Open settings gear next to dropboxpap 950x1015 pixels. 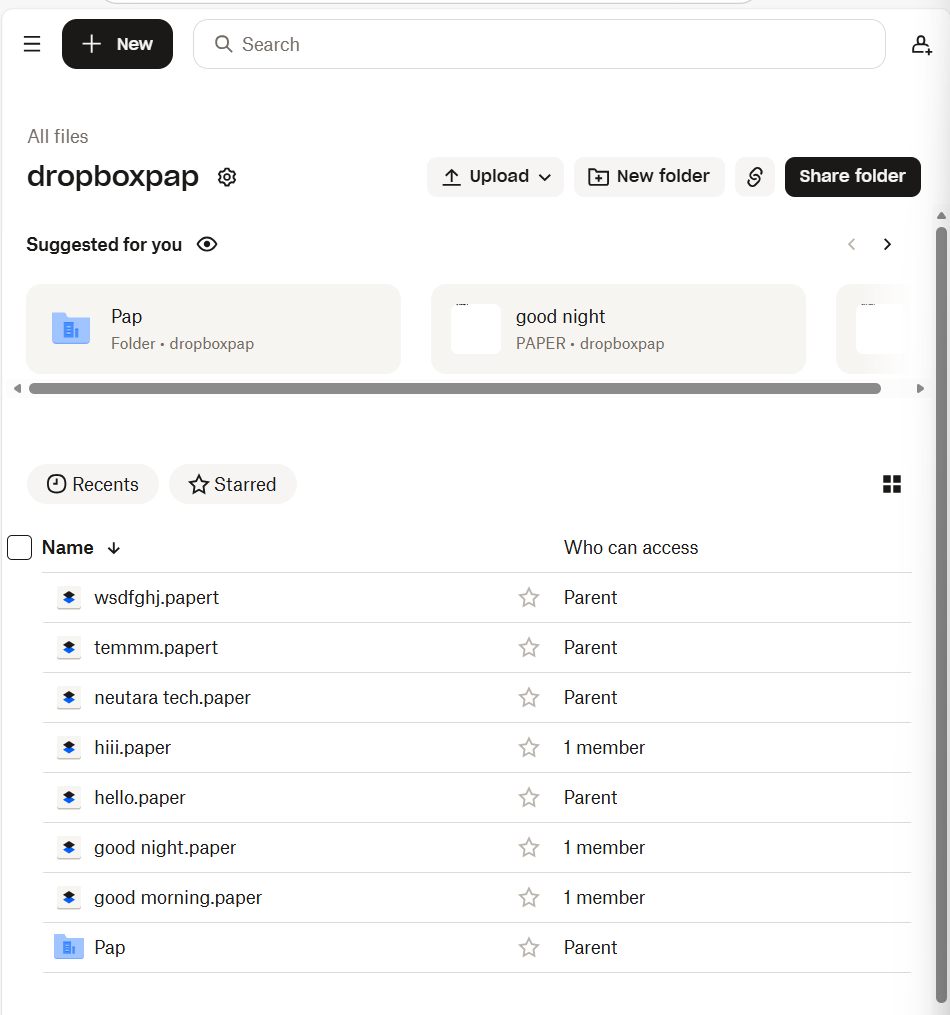227,177
